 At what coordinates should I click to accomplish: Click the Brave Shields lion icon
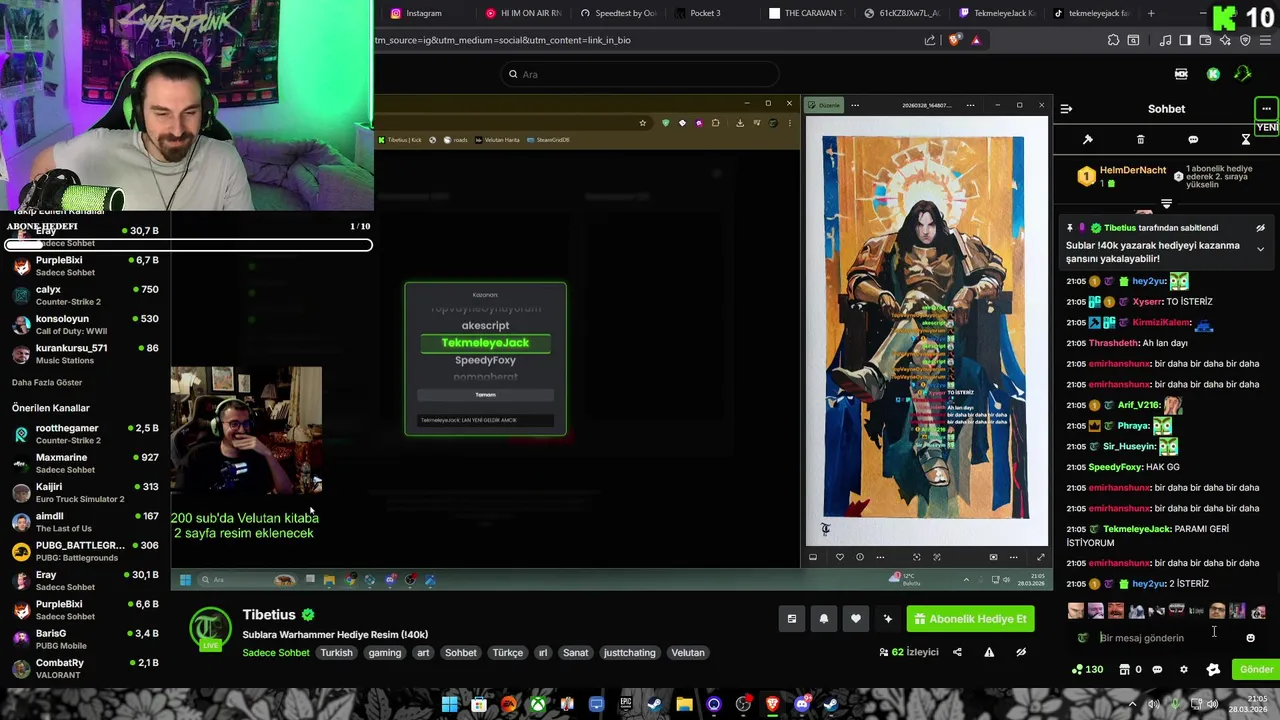[954, 40]
